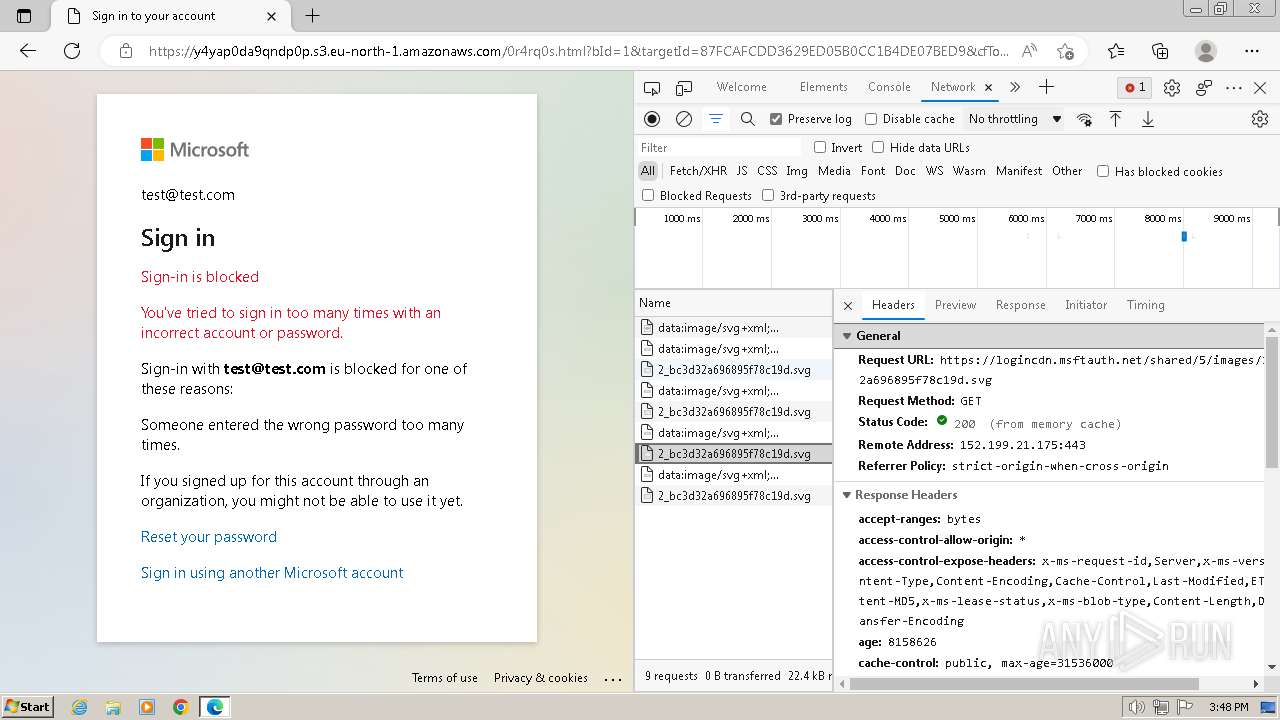
Task: Click Sign in using another Microsoft account
Action: tap(272, 573)
